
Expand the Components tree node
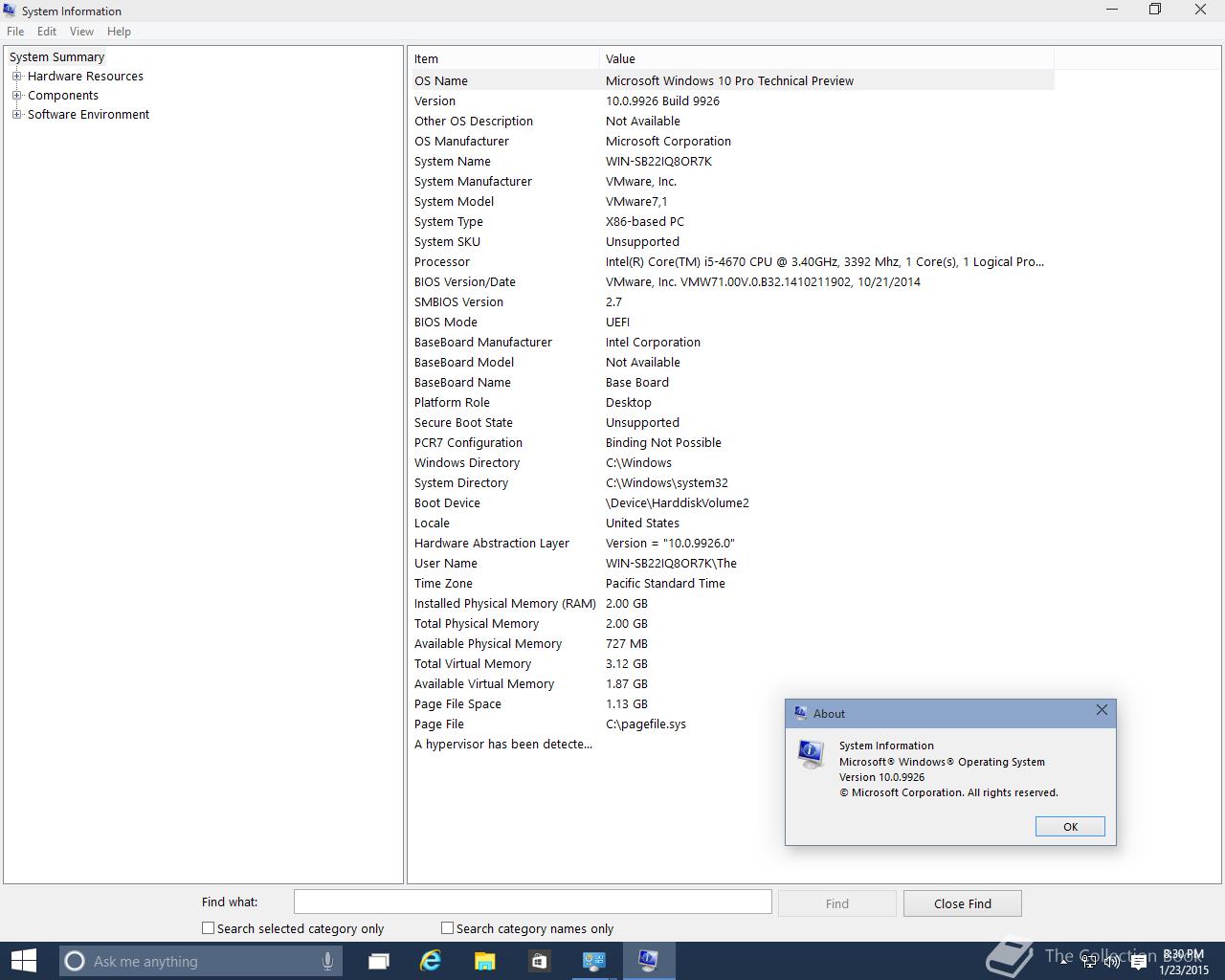coord(16,95)
